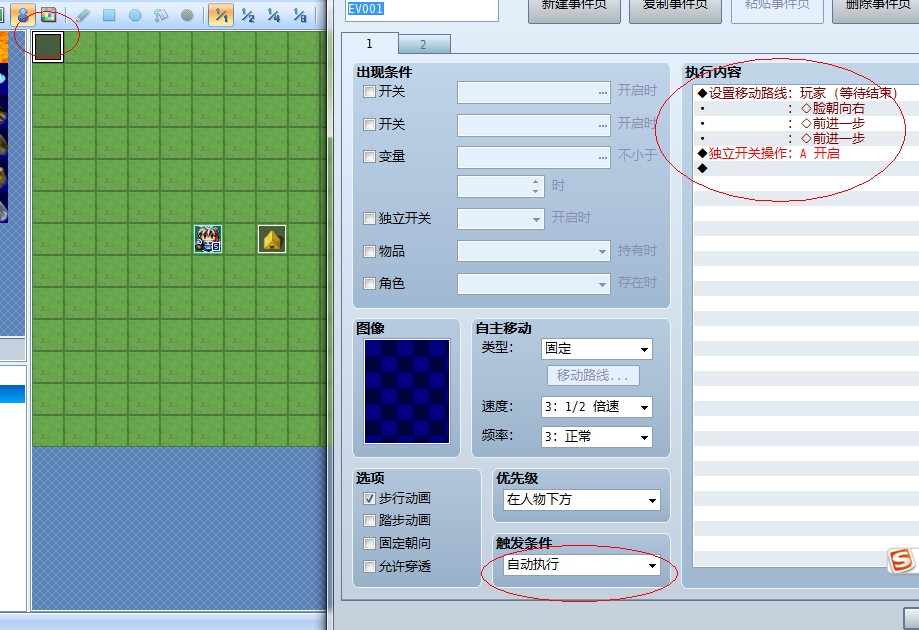Viewport: 919px width, 630px height.
Task: Set map zoom to 1/8 scale
Action: click(x=299, y=15)
